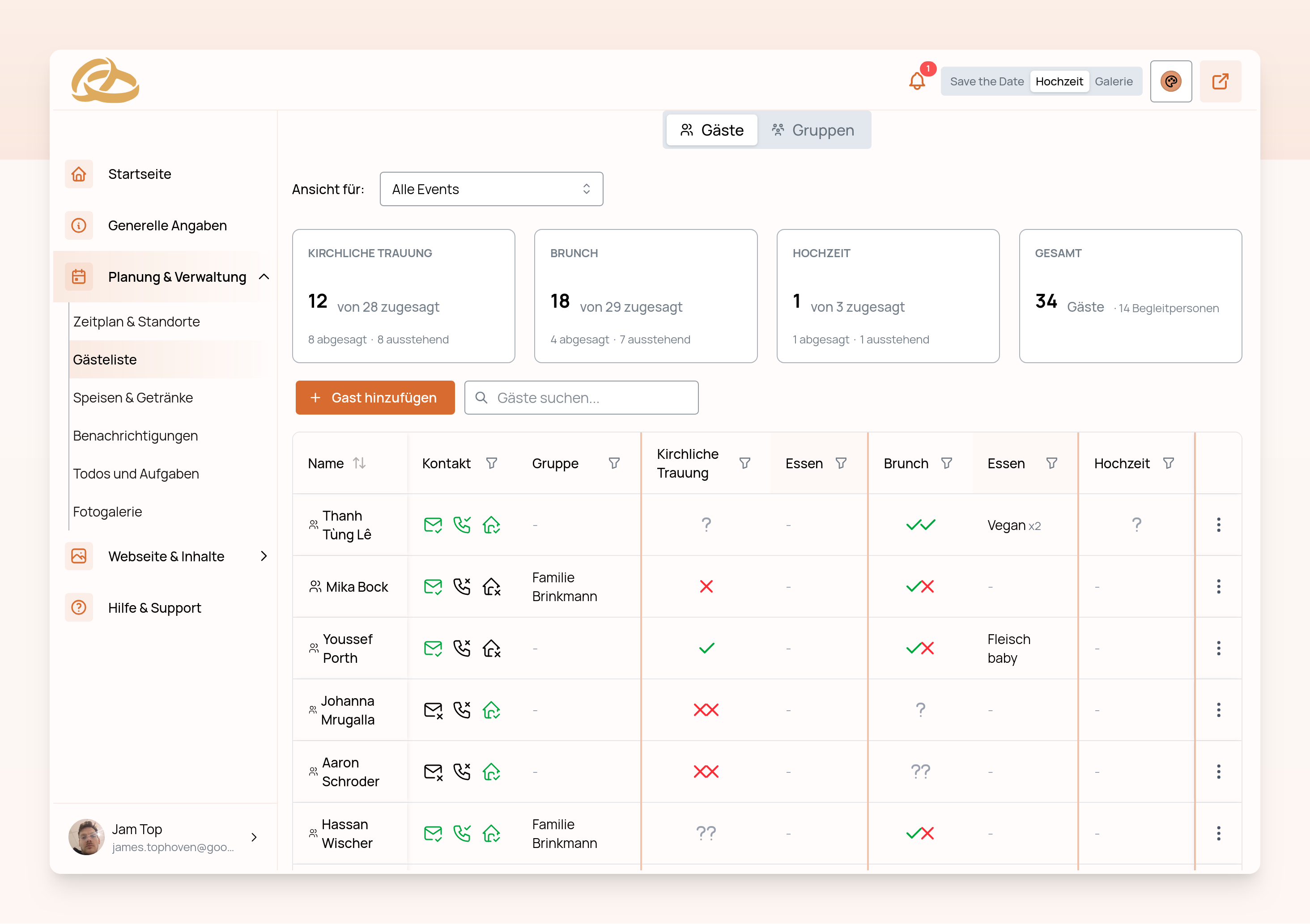
Task: Click the phone icon in Thanh Tùng Lê's row
Action: point(462,525)
